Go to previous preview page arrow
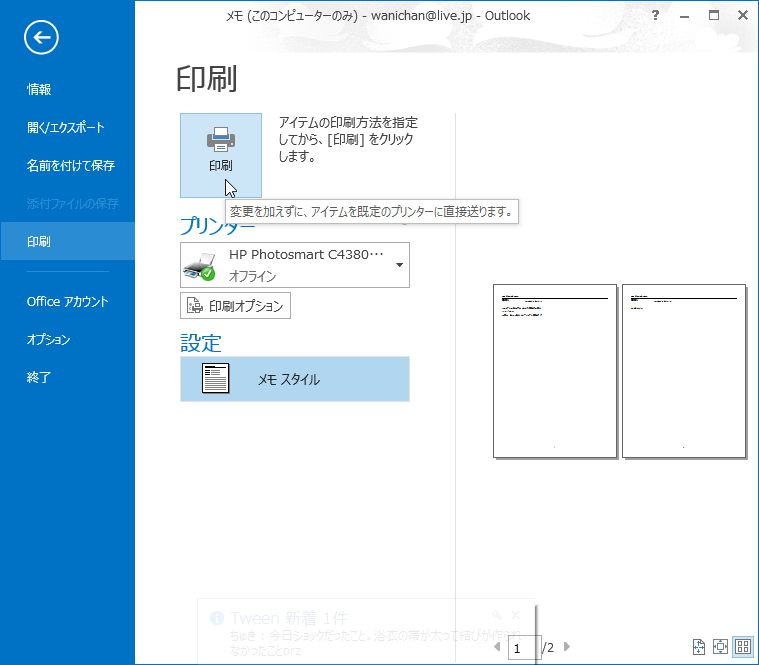 (497, 647)
